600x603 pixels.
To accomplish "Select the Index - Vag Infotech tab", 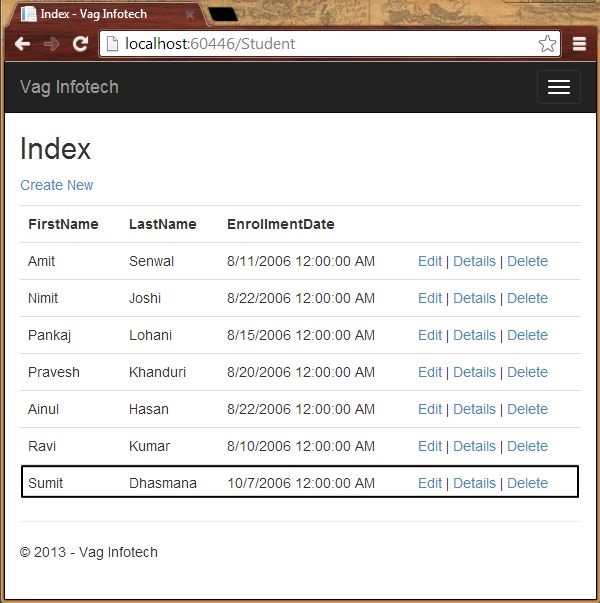I will 110,14.
